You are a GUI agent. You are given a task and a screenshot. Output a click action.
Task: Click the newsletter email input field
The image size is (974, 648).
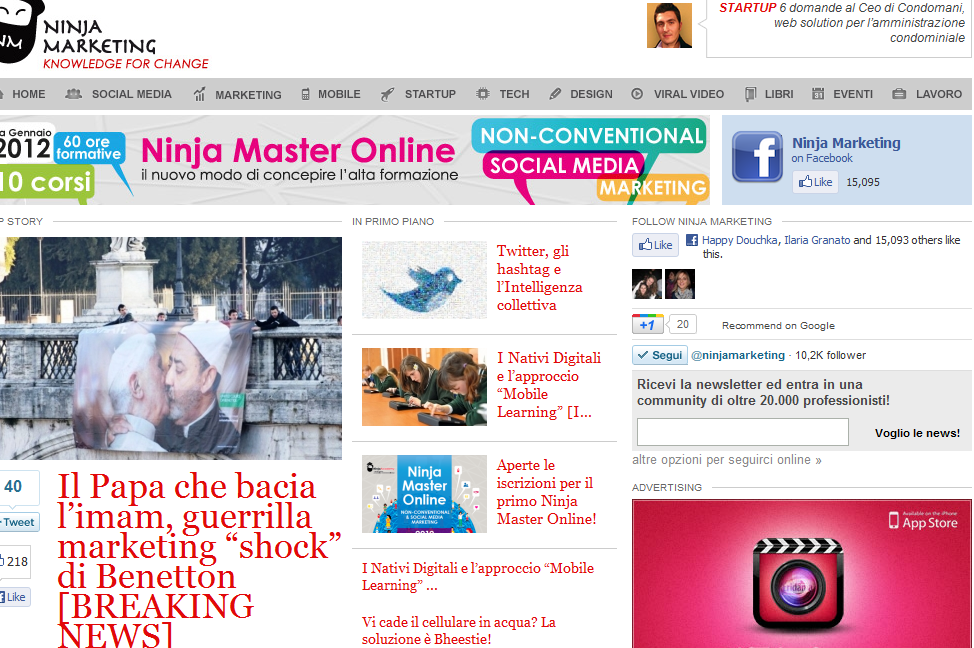[742, 432]
